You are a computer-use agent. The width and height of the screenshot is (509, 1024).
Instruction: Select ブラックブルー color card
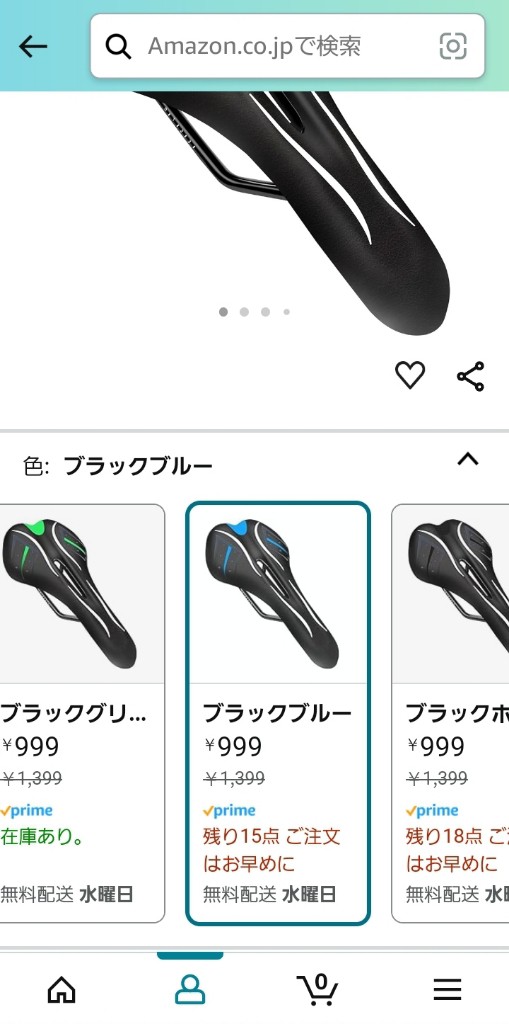point(278,713)
